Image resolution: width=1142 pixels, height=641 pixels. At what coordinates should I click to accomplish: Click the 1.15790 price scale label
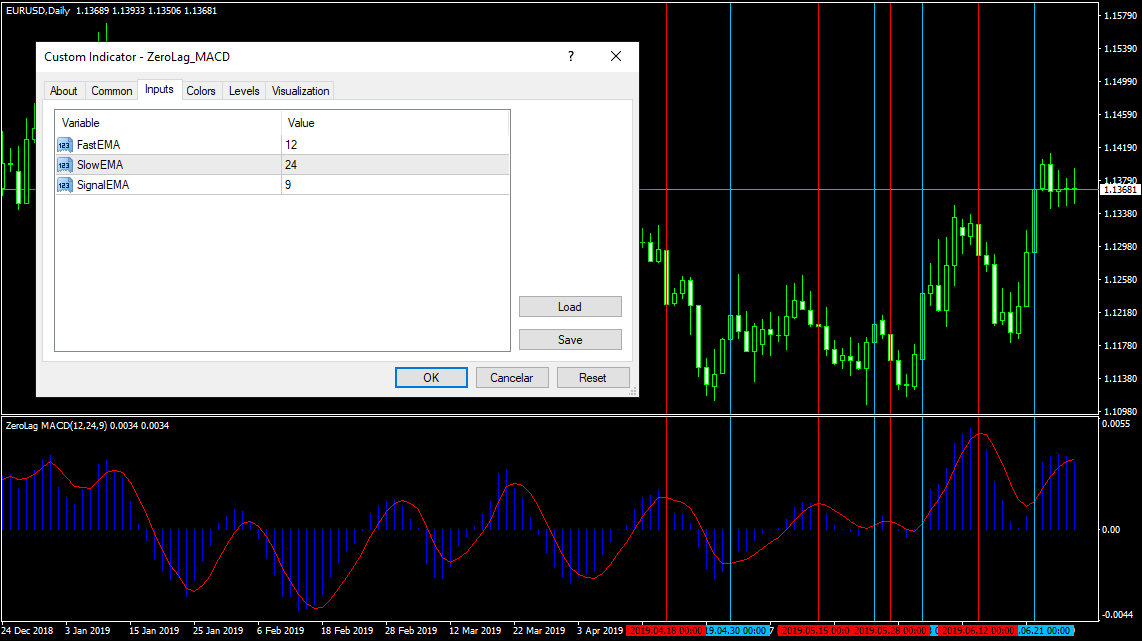click(x=1120, y=15)
